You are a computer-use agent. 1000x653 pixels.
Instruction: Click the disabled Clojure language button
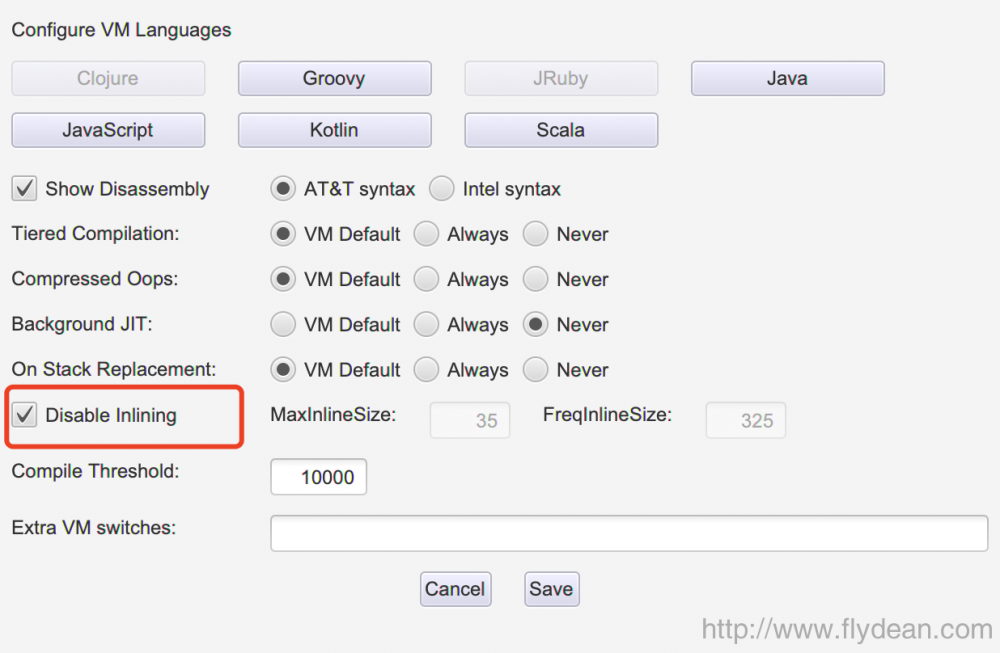coord(108,78)
